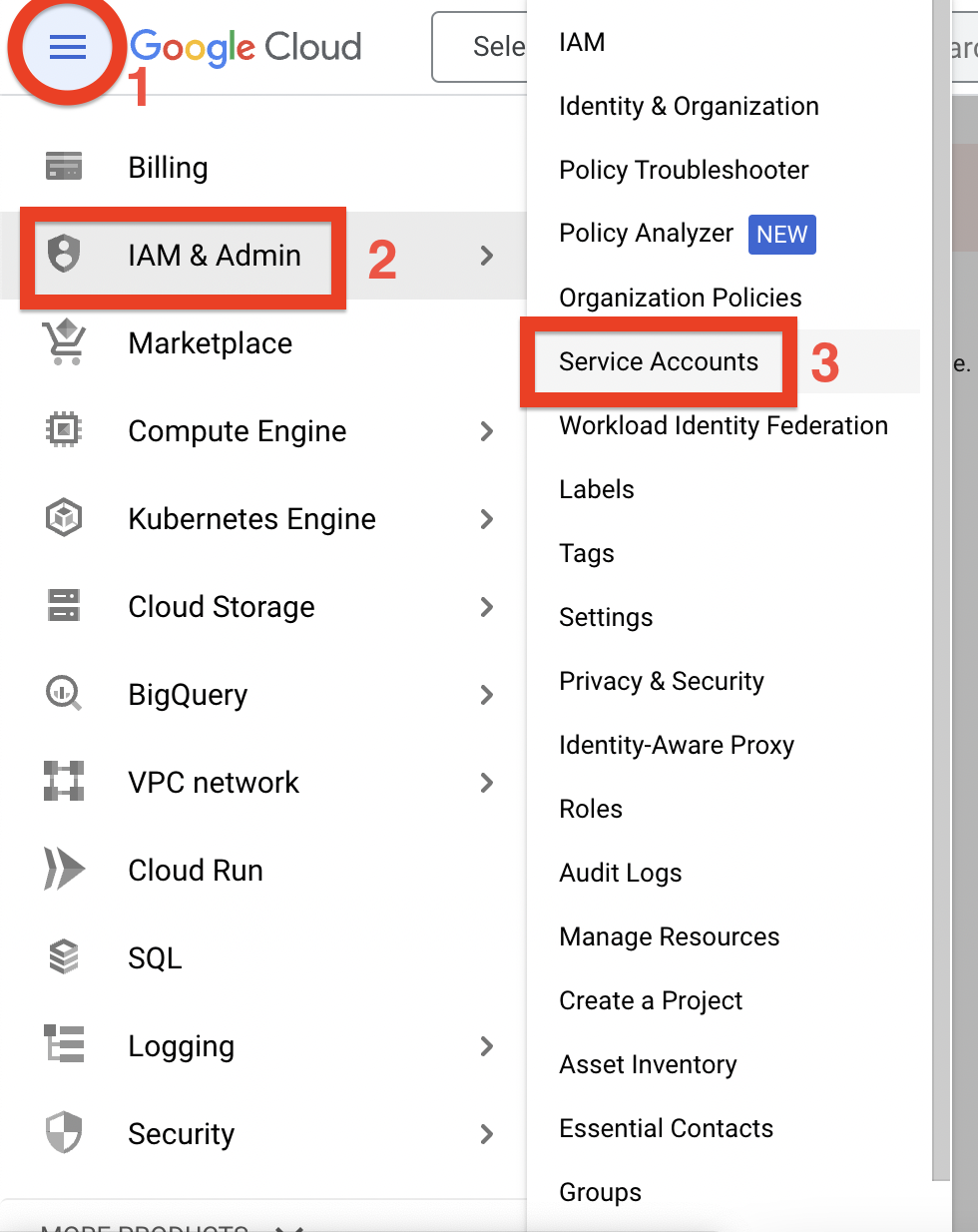Open Billing from the navigation menu
The height and width of the screenshot is (1232, 978).
click(168, 168)
